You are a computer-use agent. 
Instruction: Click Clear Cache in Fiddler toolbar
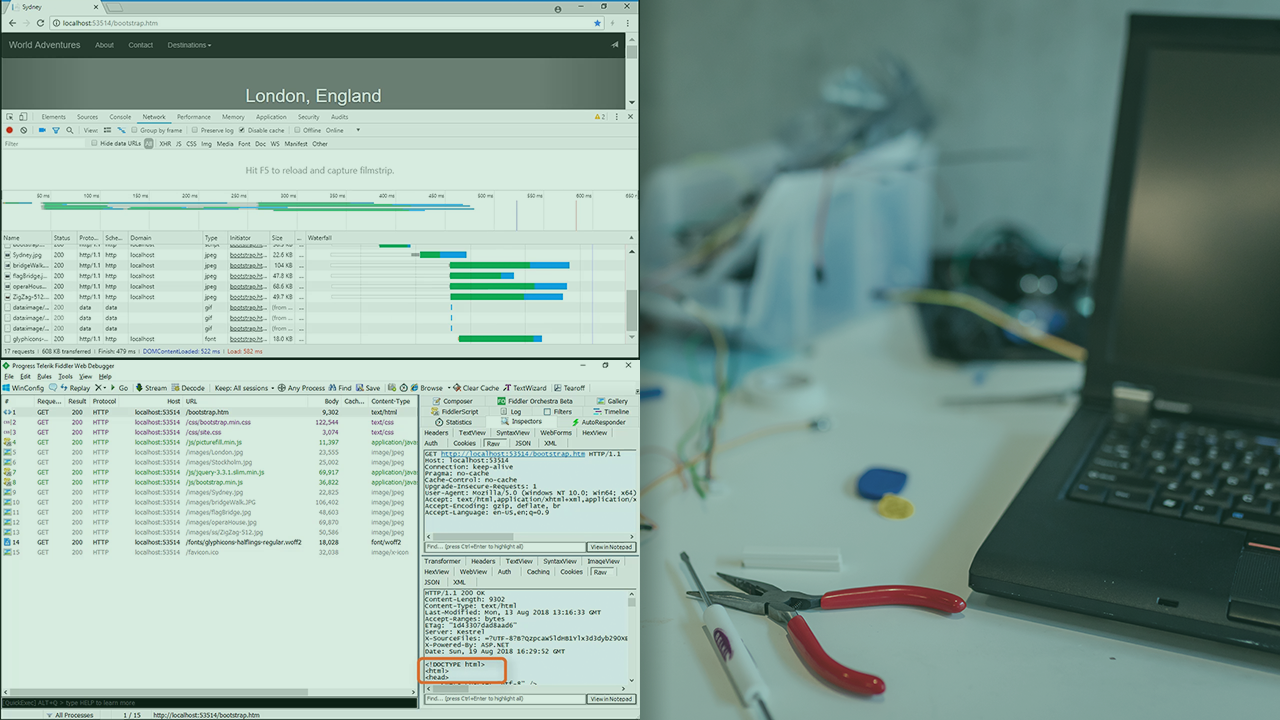coord(474,387)
